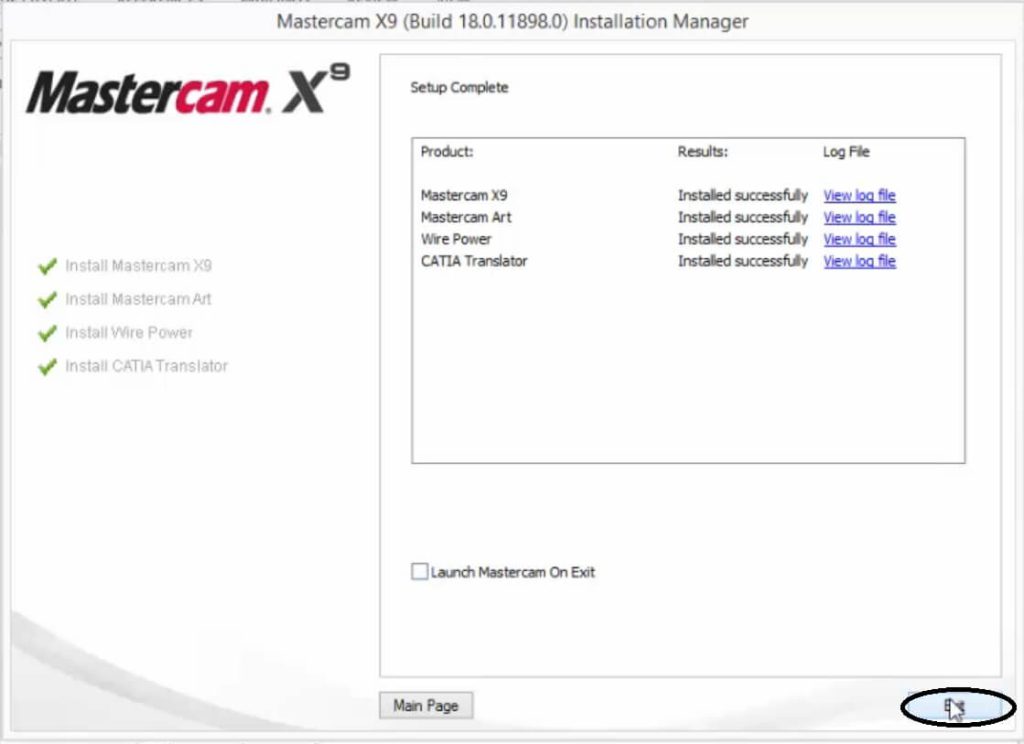Click the green checkmark beside Install Mastercam Art
The height and width of the screenshot is (744, 1024).
46,299
